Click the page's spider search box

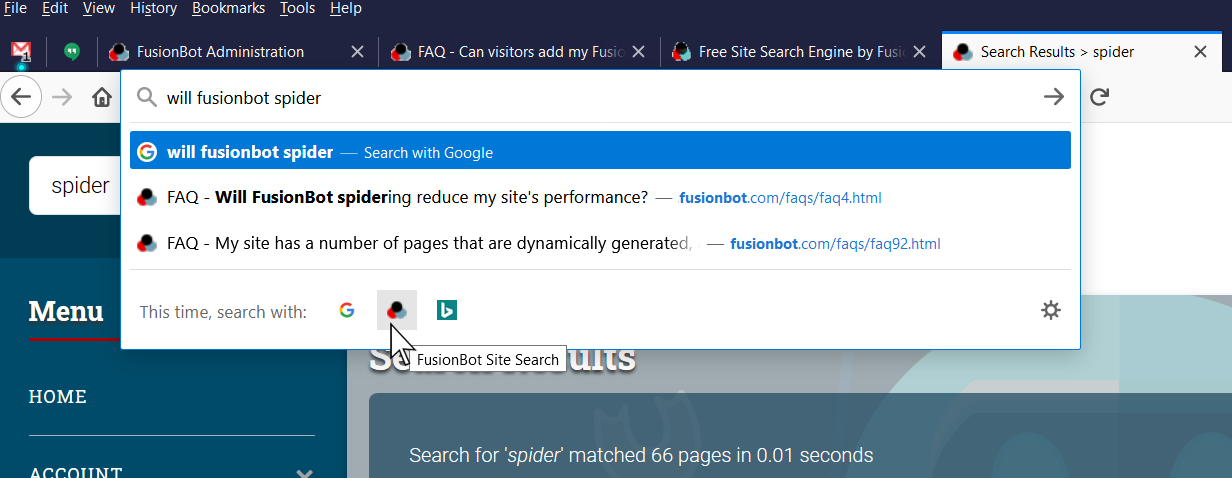click(x=75, y=186)
